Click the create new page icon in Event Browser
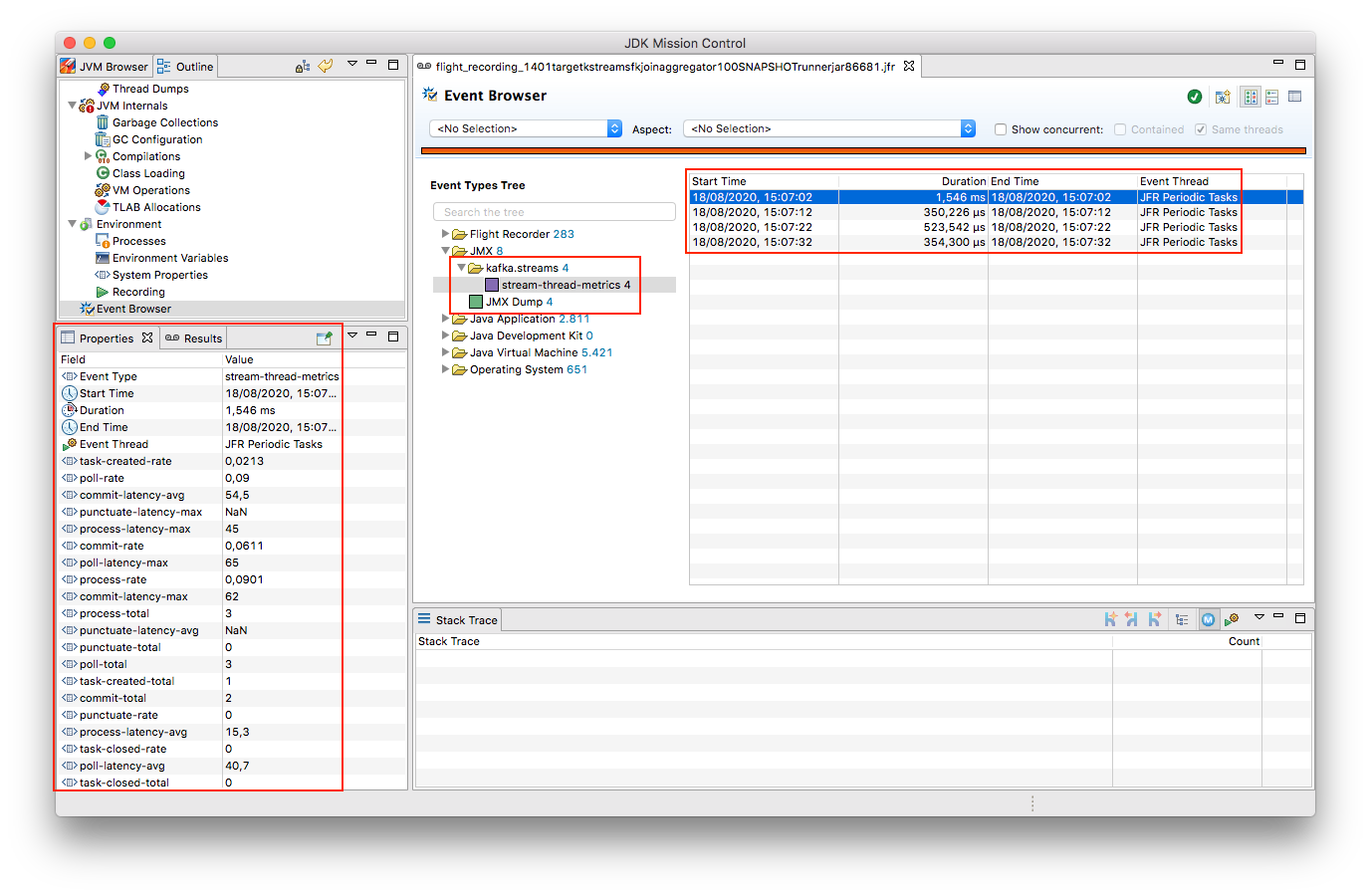1371x896 pixels. coord(1223,97)
